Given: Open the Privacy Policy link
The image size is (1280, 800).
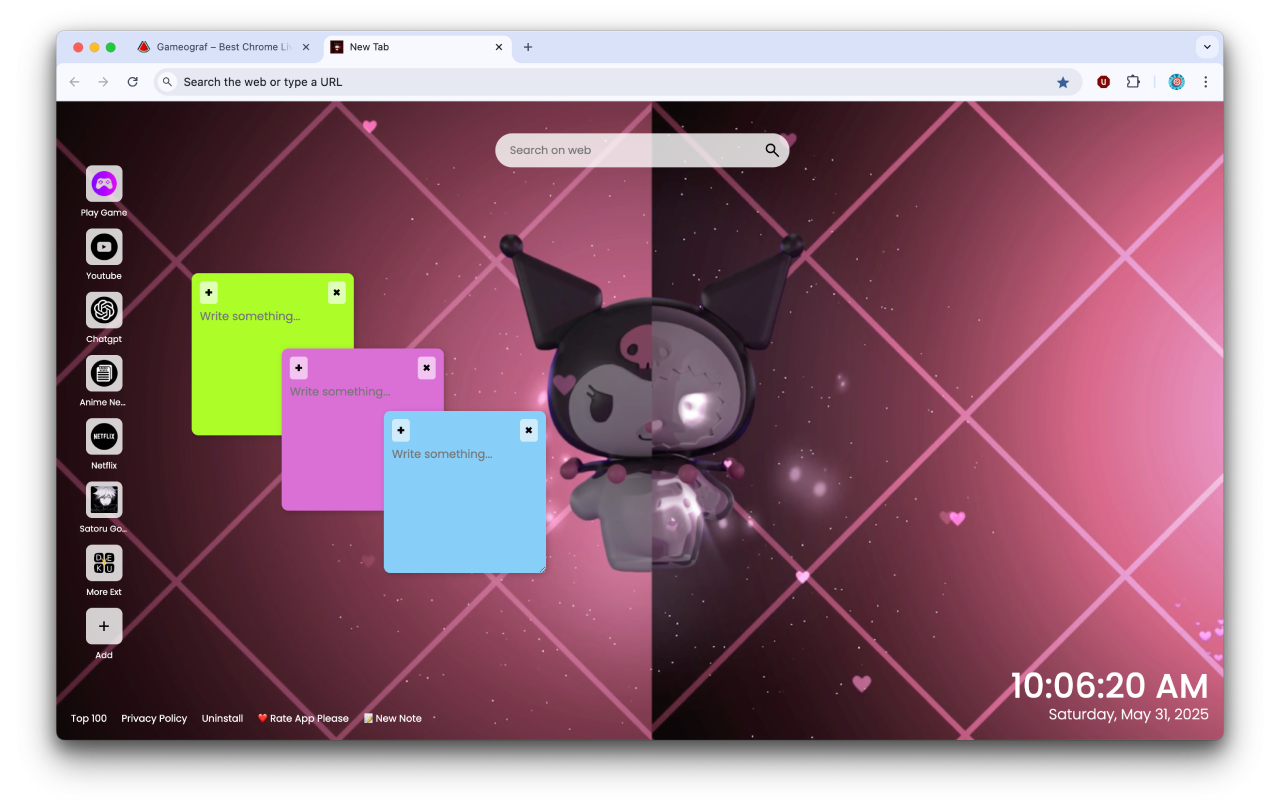Looking at the screenshot, I should [154, 718].
